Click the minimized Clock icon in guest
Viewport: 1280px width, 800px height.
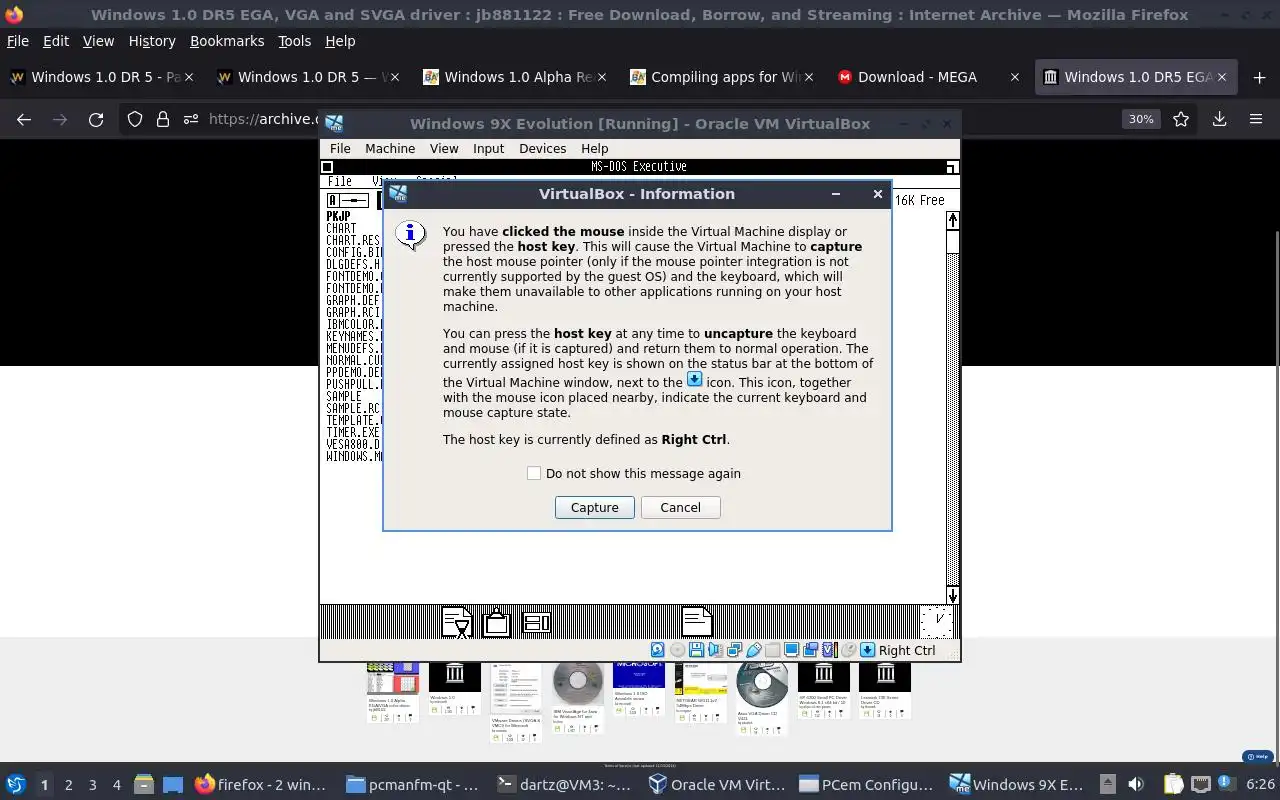(x=937, y=621)
